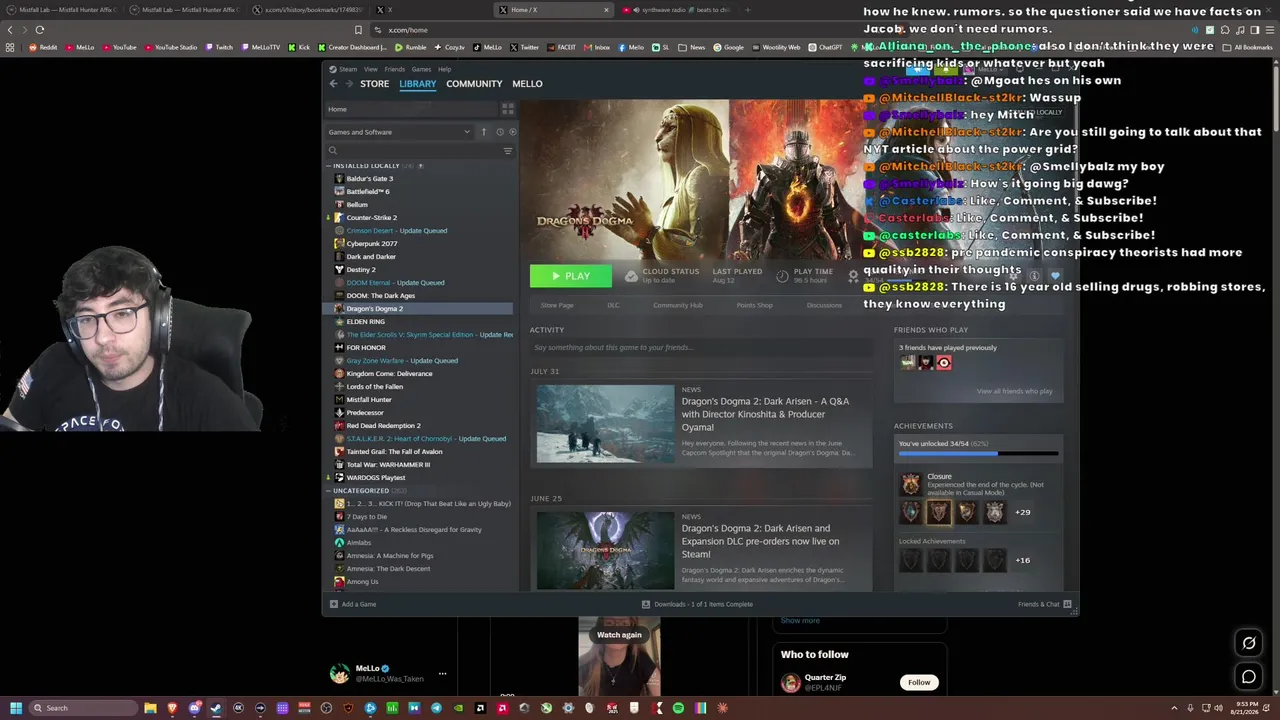Open the Reddit bookmark
1280x720 pixels.
42,47
